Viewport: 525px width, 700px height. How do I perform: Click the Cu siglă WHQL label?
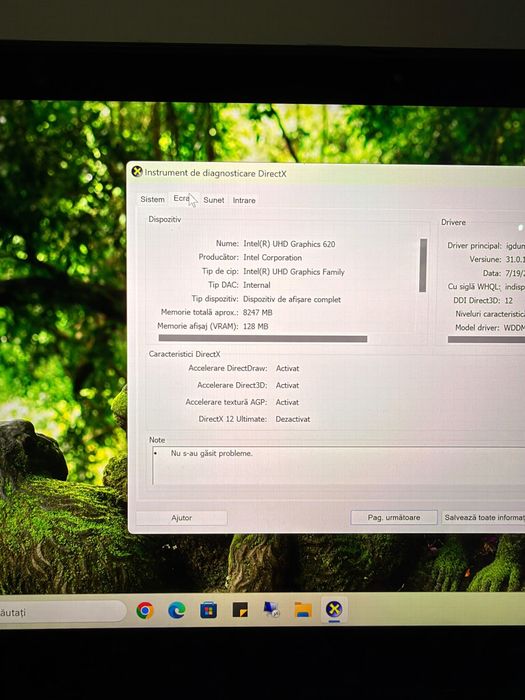474,287
